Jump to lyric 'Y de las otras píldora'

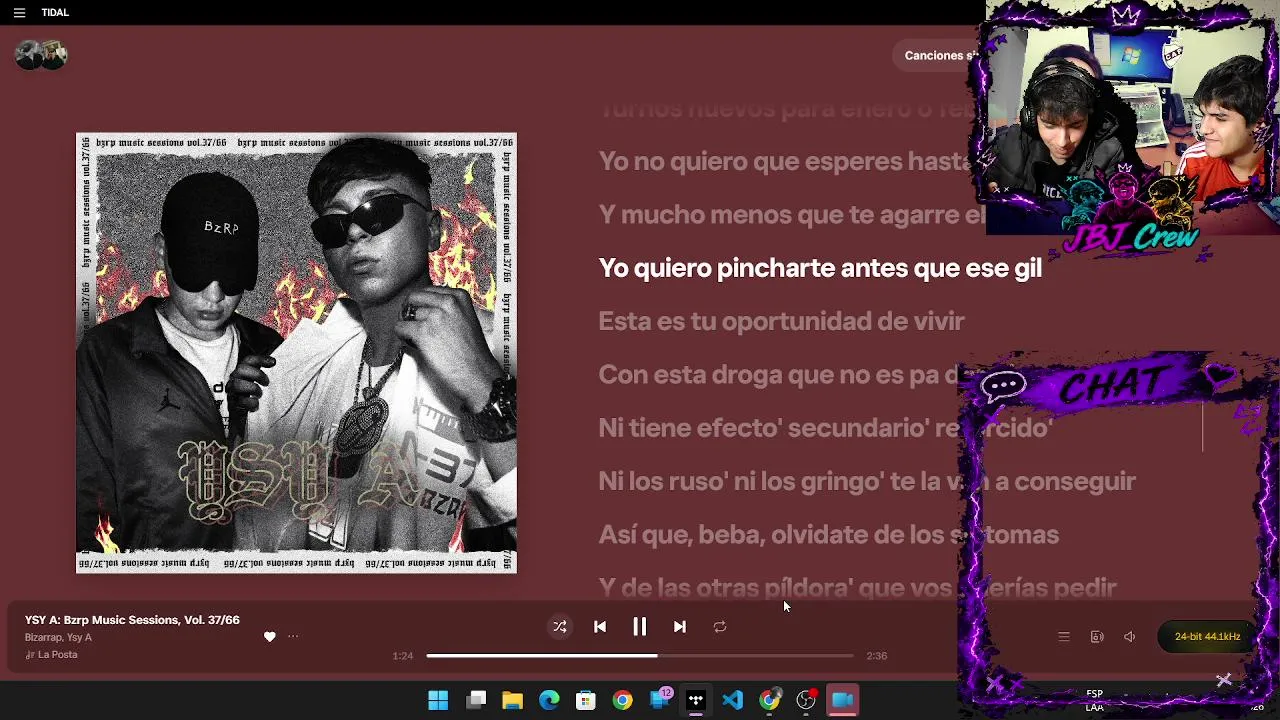pos(857,588)
